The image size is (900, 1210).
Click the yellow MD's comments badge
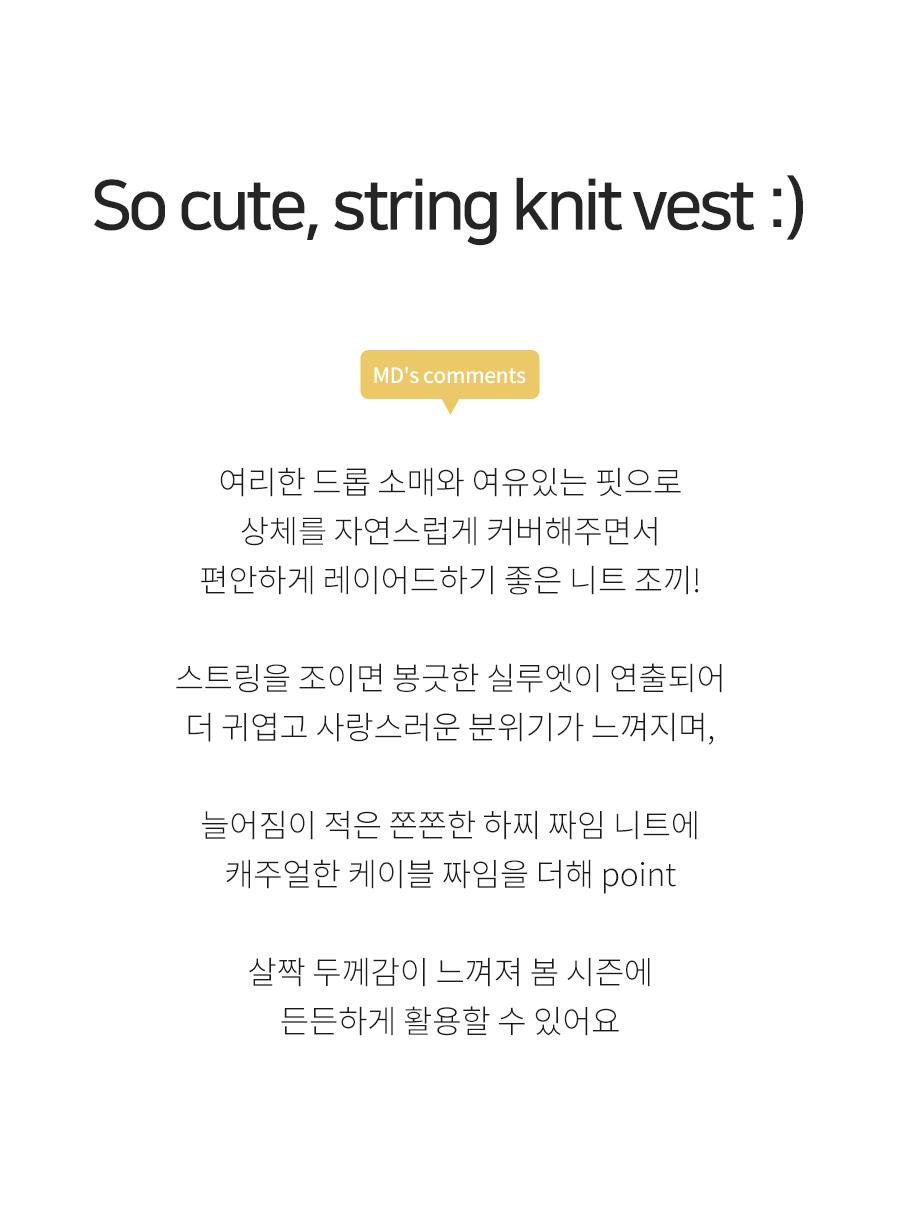coord(450,375)
